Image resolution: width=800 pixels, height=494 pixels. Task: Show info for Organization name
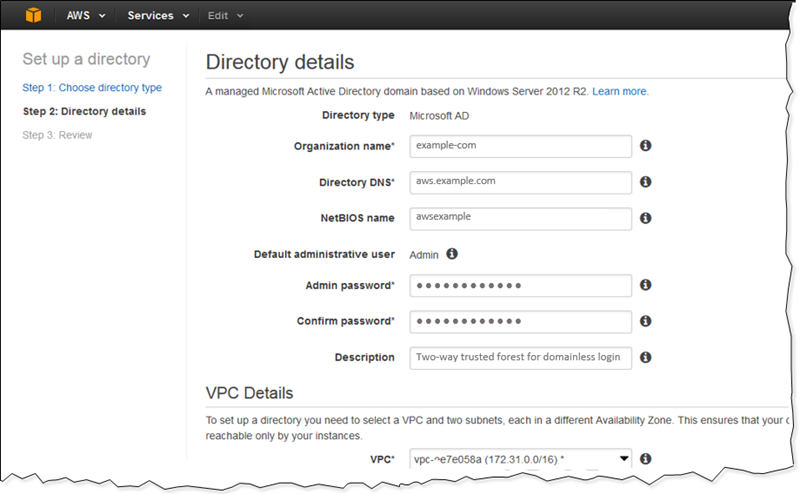point(645,146)
